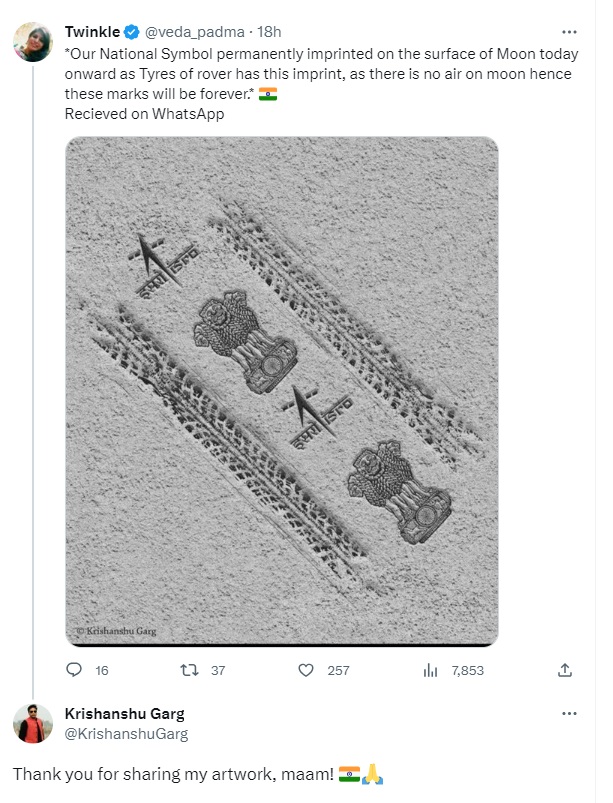View tweet analytics bar chart icon
The height and width of the screenshot is (803, 613).
(x=432, y=670)
